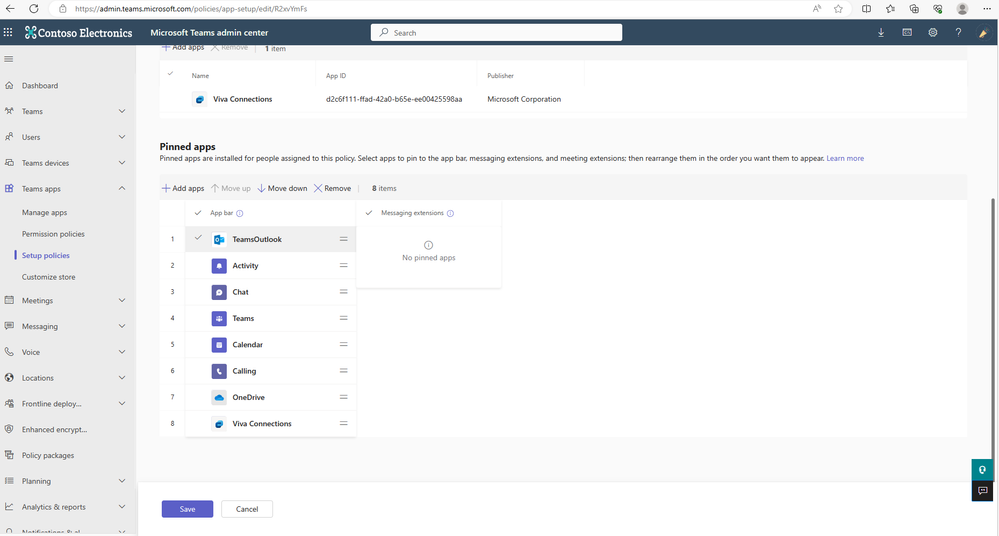Open the browser profile avatar
Viewport: 999px width, 536px height.
[x=963, y=9]
